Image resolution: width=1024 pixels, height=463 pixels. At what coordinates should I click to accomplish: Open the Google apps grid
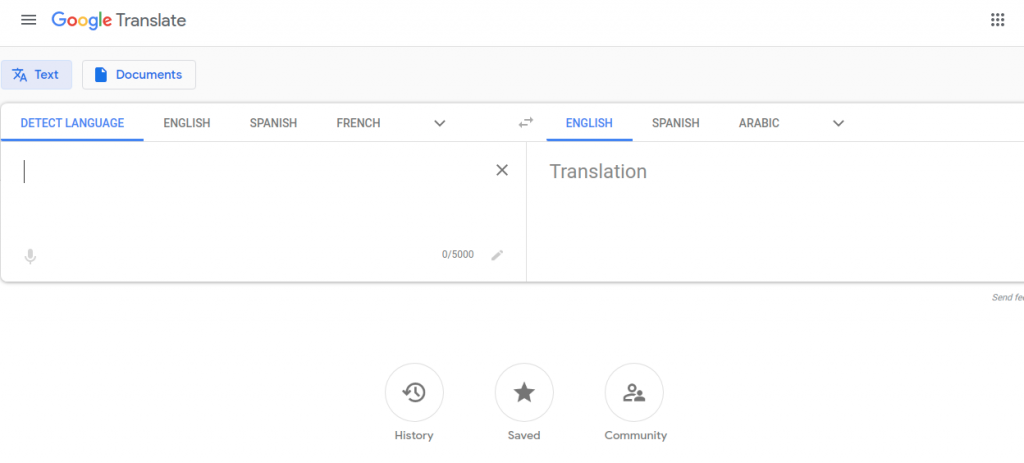[997, 20]
